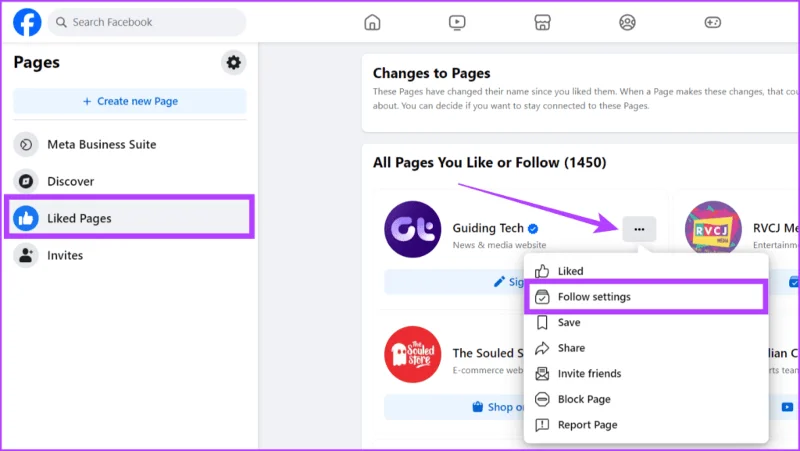Choose Liked in the dropdown menu
800x451 pixels.
pyautogui.click(x=646, y=271)
